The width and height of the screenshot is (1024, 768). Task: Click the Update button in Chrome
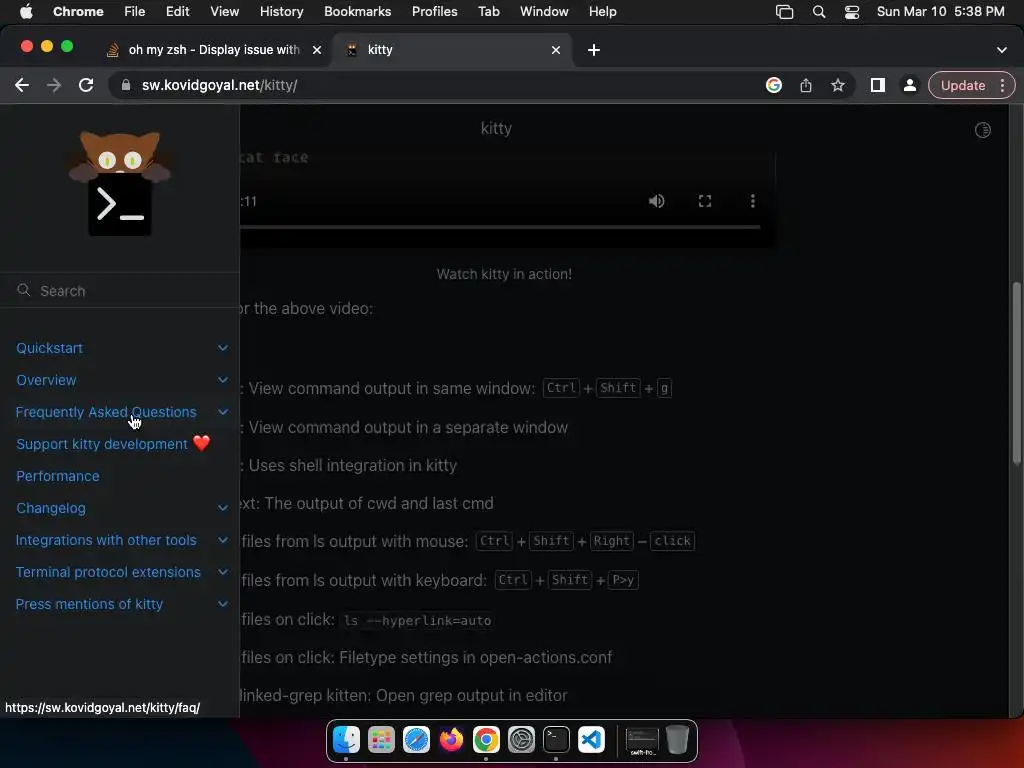(x=963, y=85)
